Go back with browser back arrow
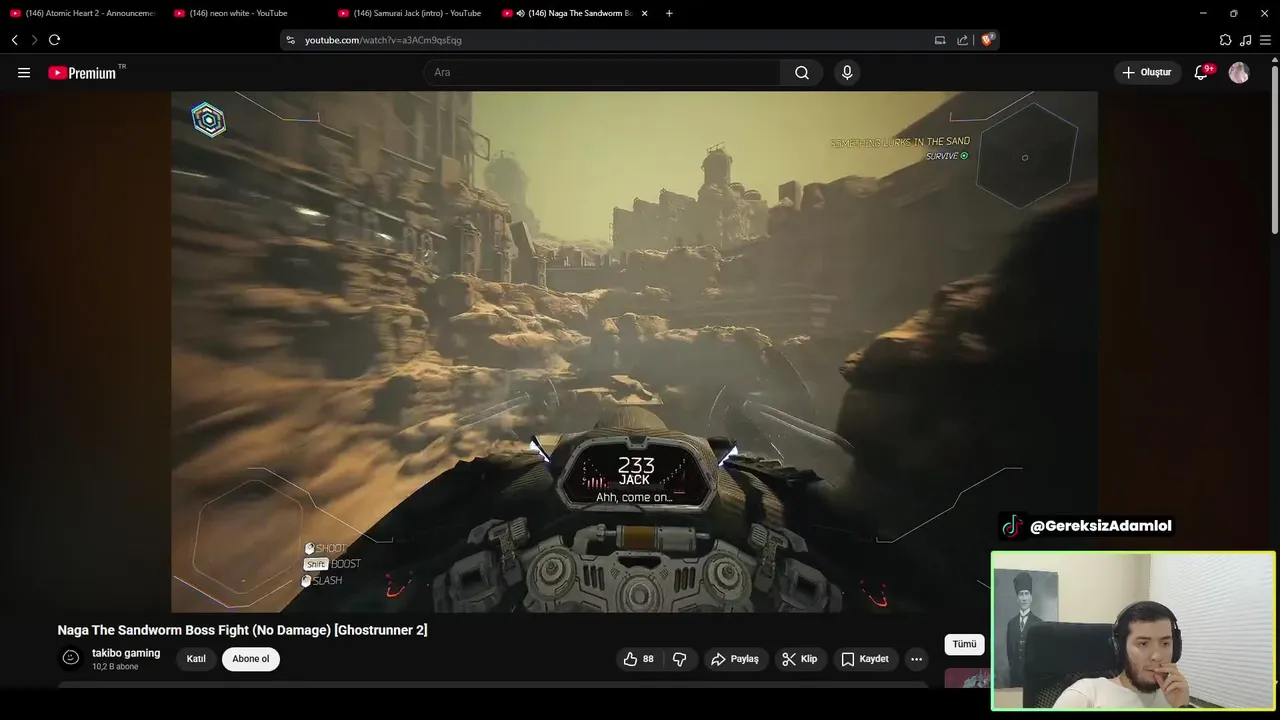 pyautogui.click(x=15, y=40)
